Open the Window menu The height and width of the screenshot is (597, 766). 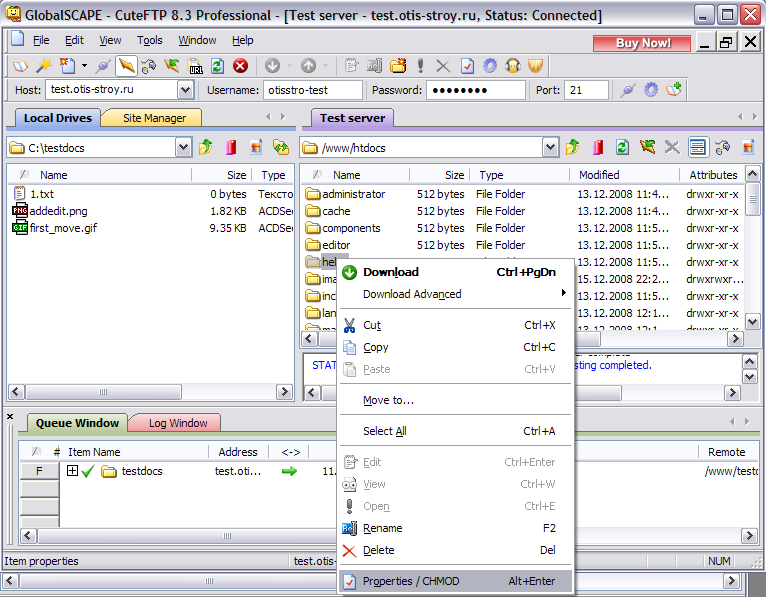click(197, 40)
